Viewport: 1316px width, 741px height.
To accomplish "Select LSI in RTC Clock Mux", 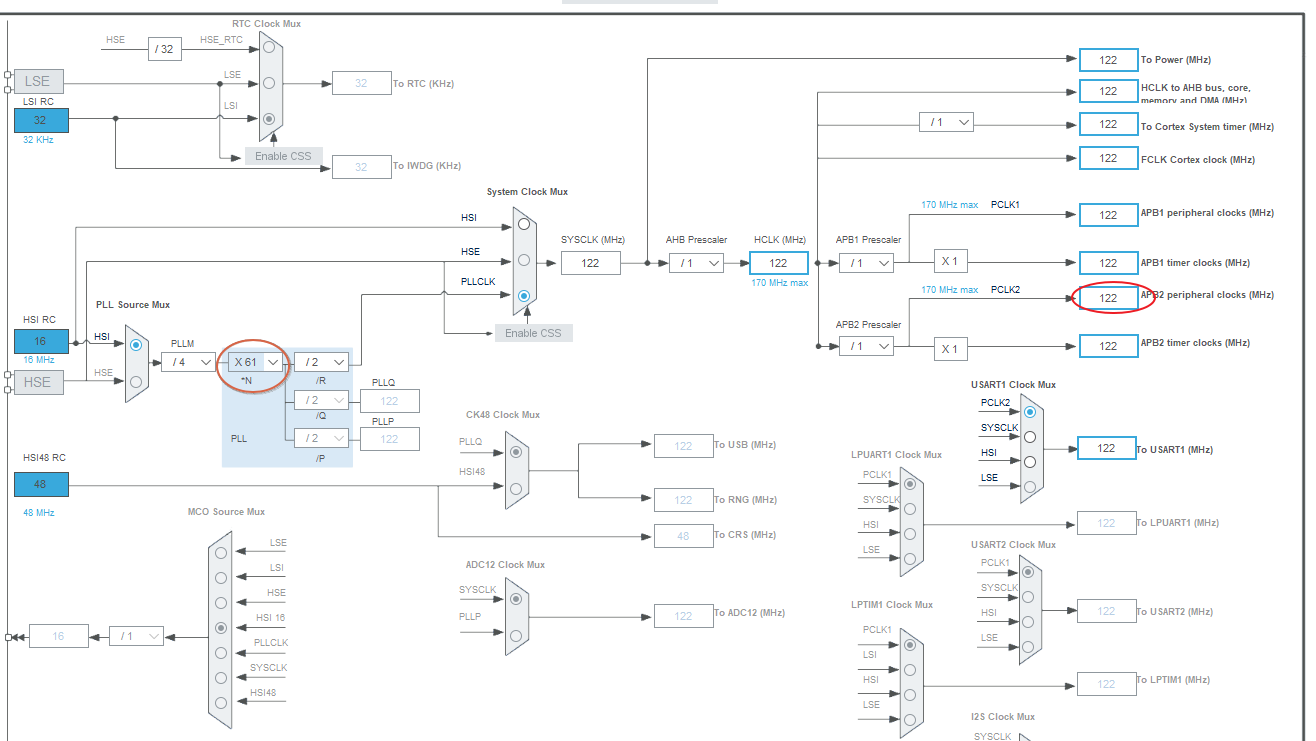I will (269, 118).
